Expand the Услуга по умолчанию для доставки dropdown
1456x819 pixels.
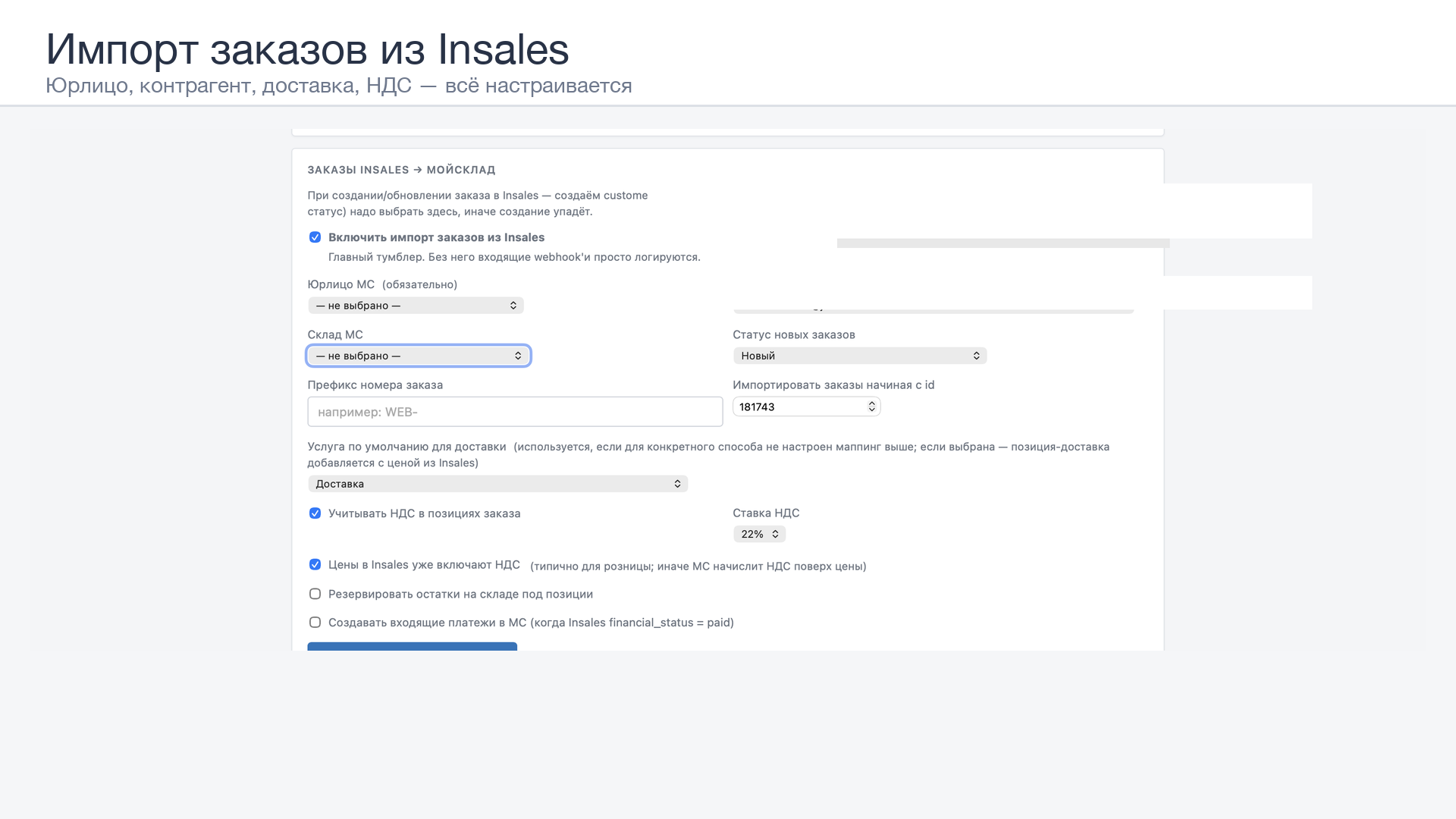[x=497, y=484]
